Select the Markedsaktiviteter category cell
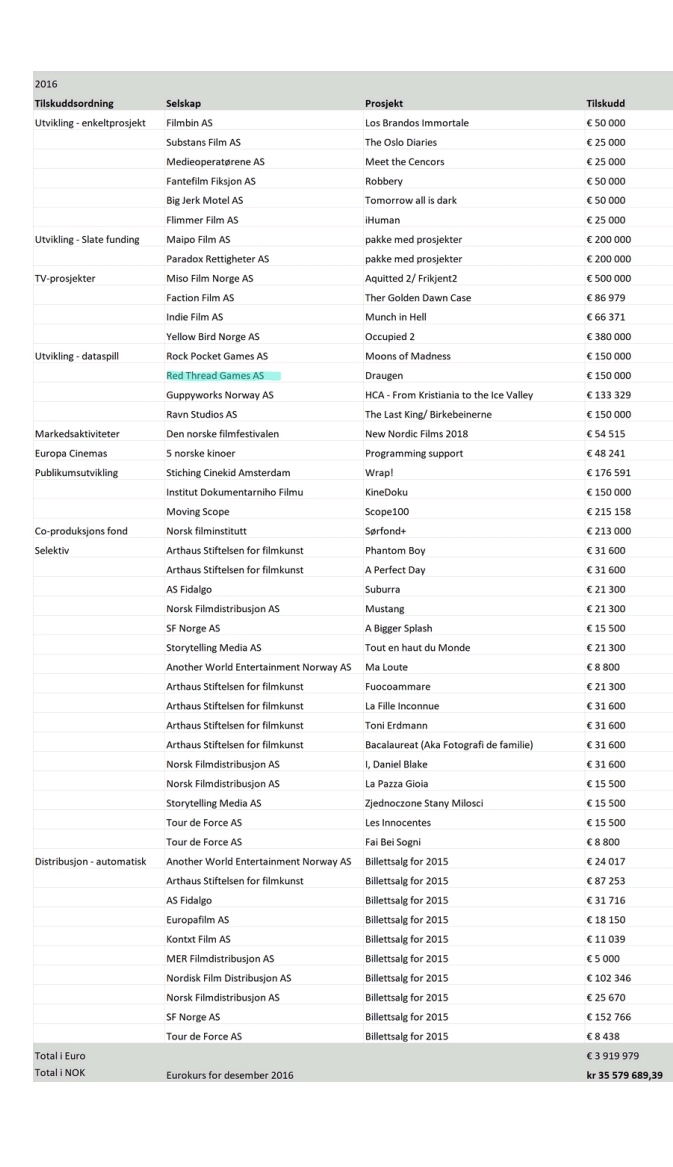 click(x=77, y=433)
